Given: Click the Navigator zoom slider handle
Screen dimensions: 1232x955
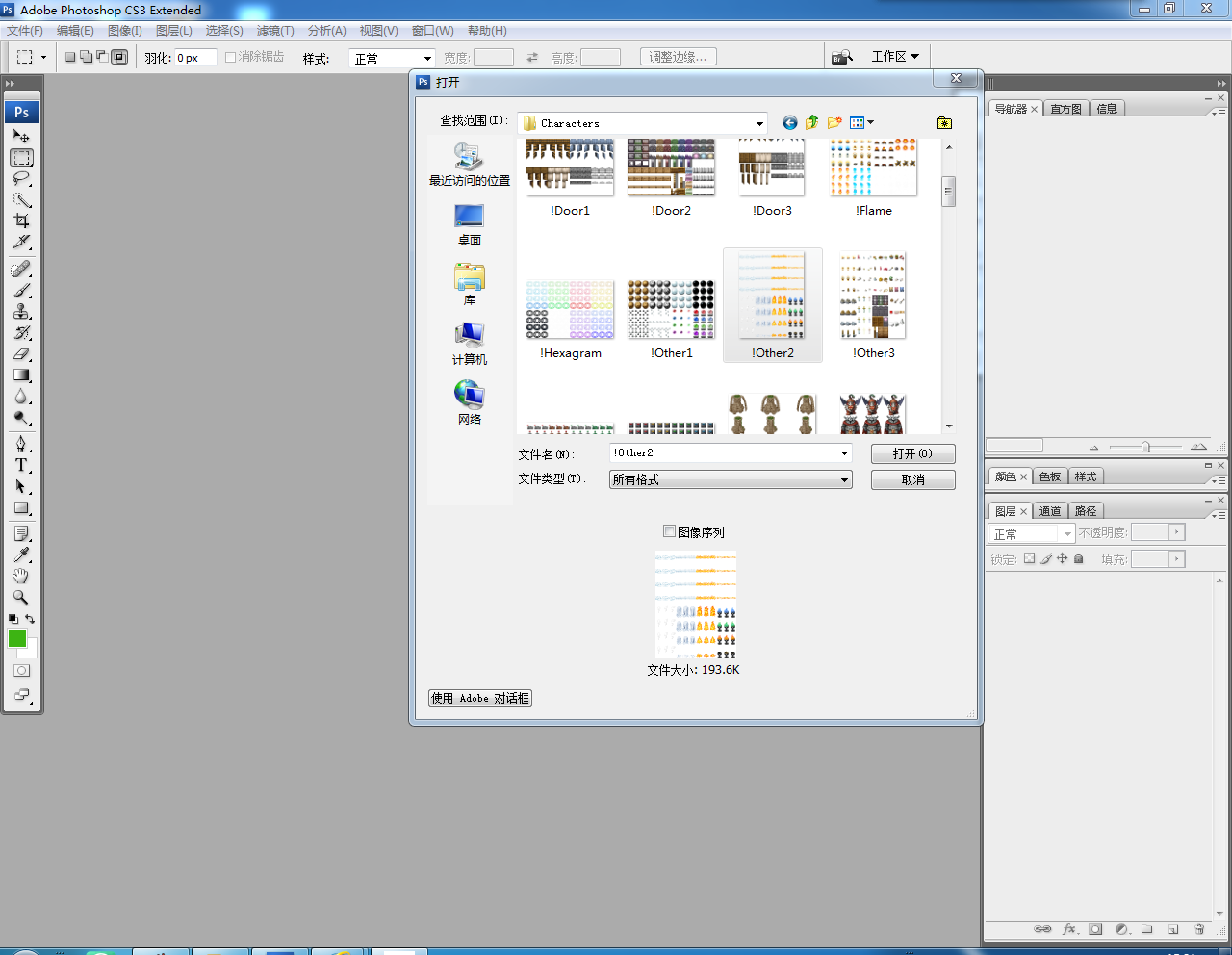Looking at the screenshot, I should pos(1145,447).
